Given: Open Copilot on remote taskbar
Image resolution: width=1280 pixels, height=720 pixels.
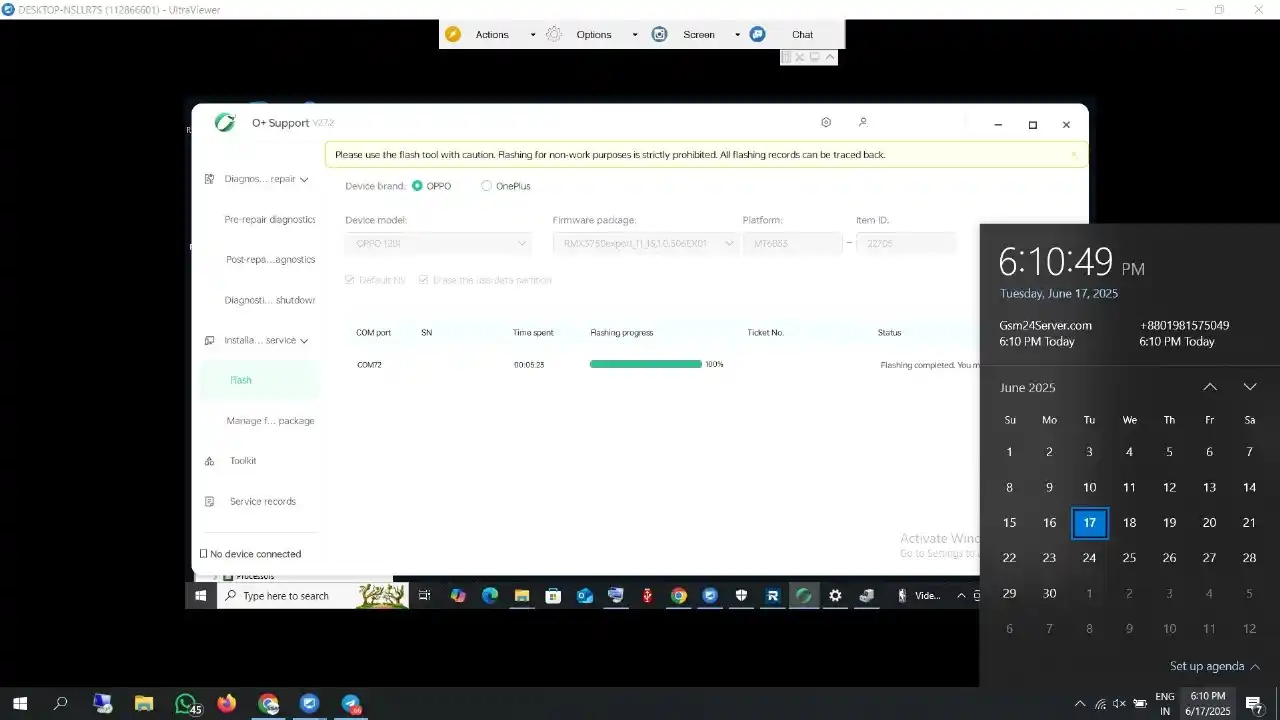Looking at the screenshot, I should click(x=458, y=595).
